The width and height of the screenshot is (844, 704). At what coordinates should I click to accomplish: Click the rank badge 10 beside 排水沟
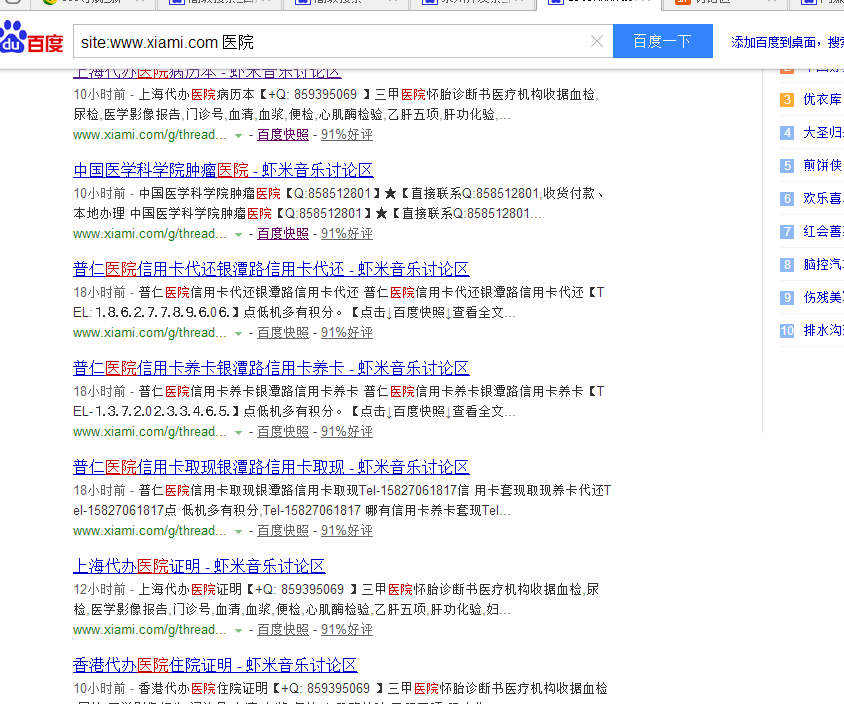tap(786, 330)
